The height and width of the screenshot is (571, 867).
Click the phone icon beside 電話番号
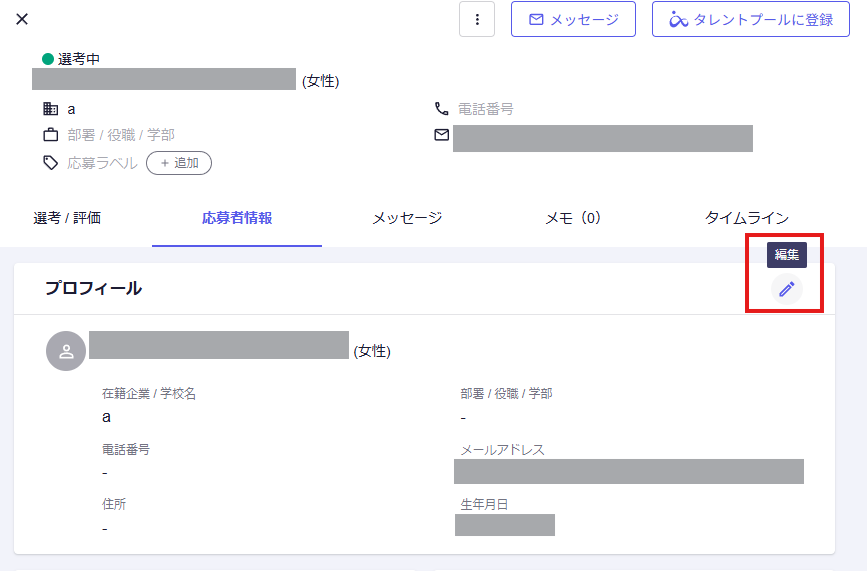(x=442, y=109)
